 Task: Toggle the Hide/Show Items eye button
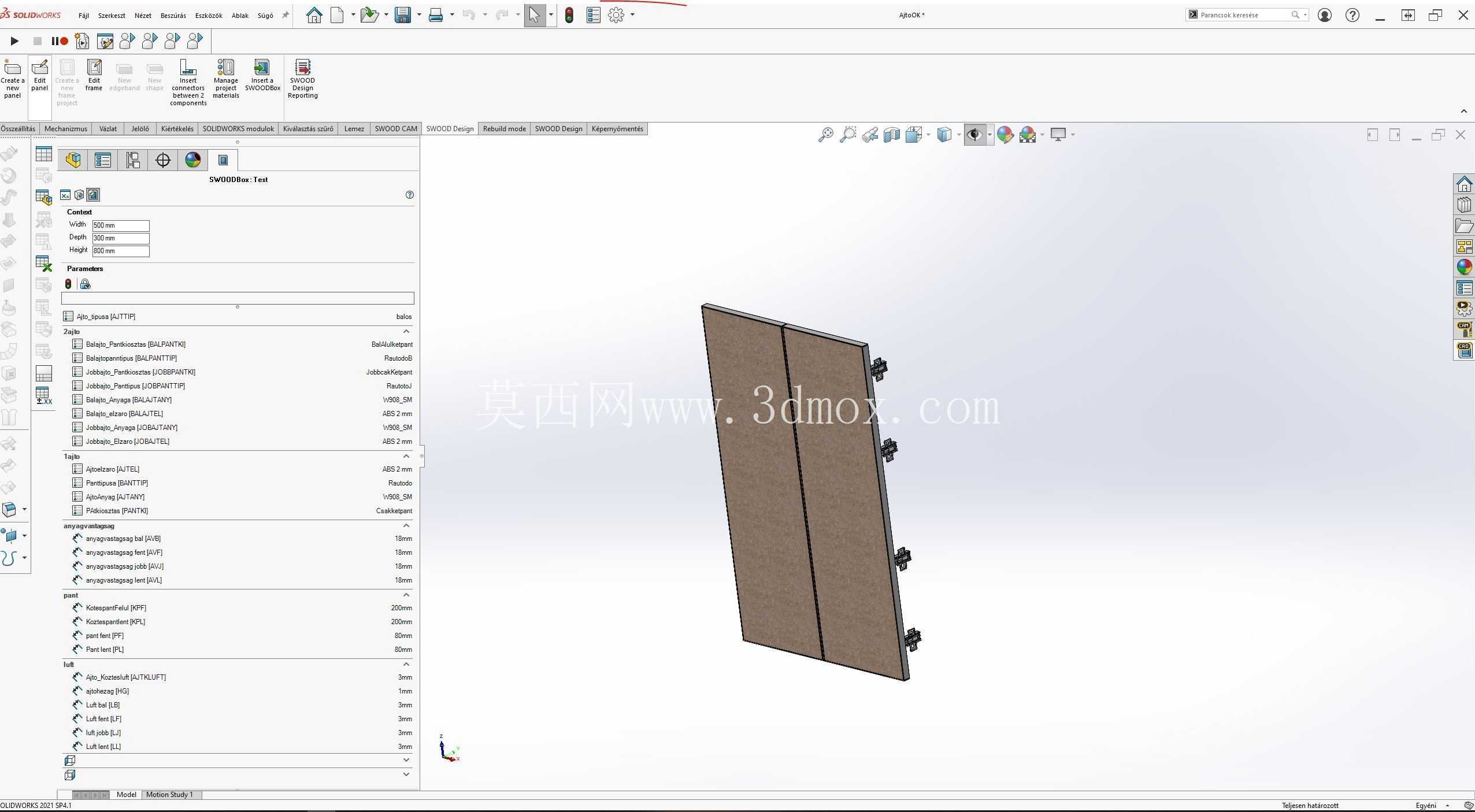(x=975, y=135)
